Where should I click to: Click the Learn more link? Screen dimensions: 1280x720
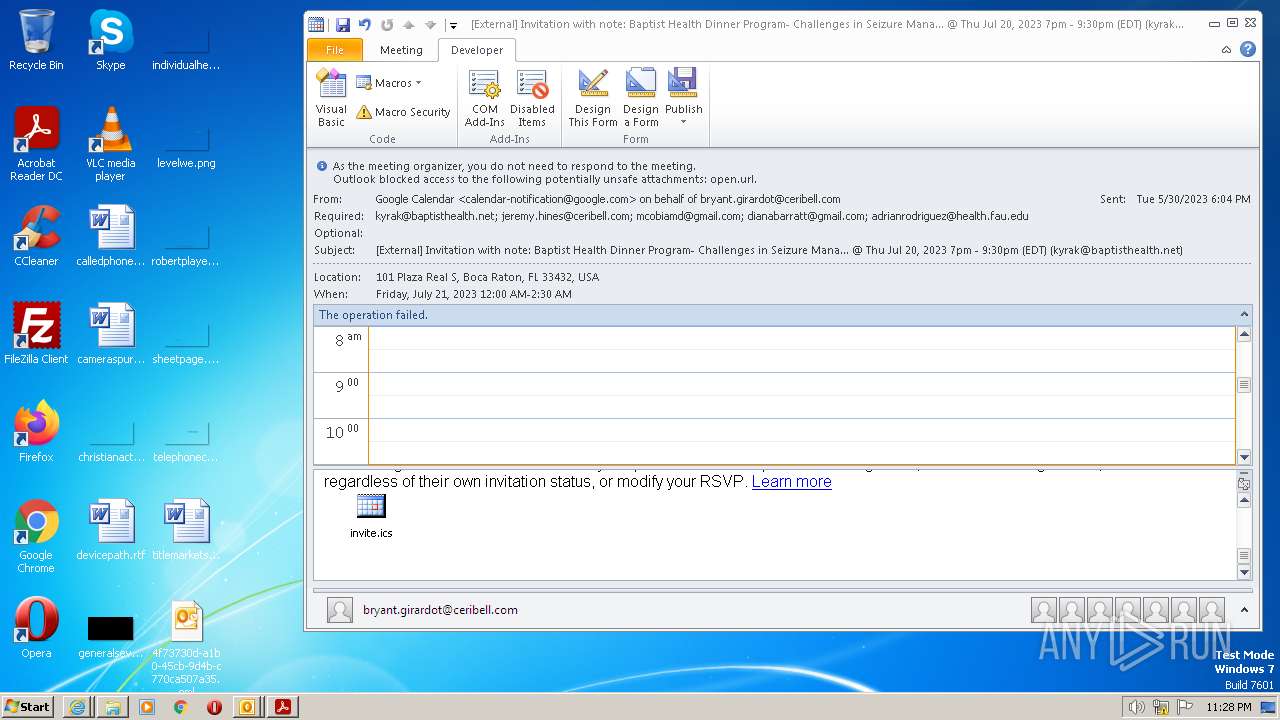(791, 481)
